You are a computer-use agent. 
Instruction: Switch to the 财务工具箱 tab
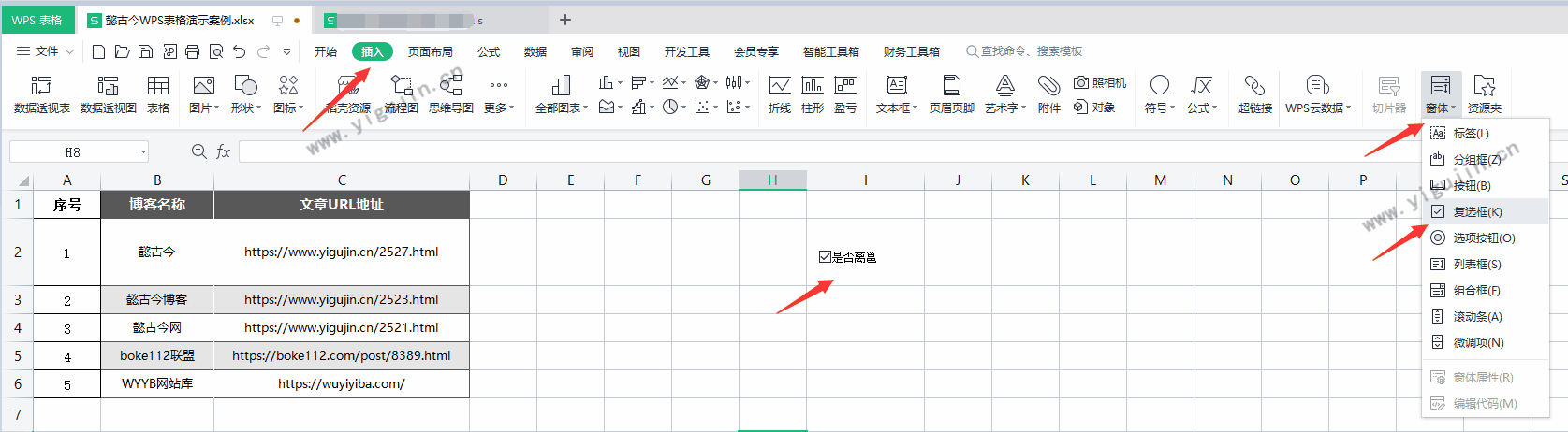click(912, 51)
